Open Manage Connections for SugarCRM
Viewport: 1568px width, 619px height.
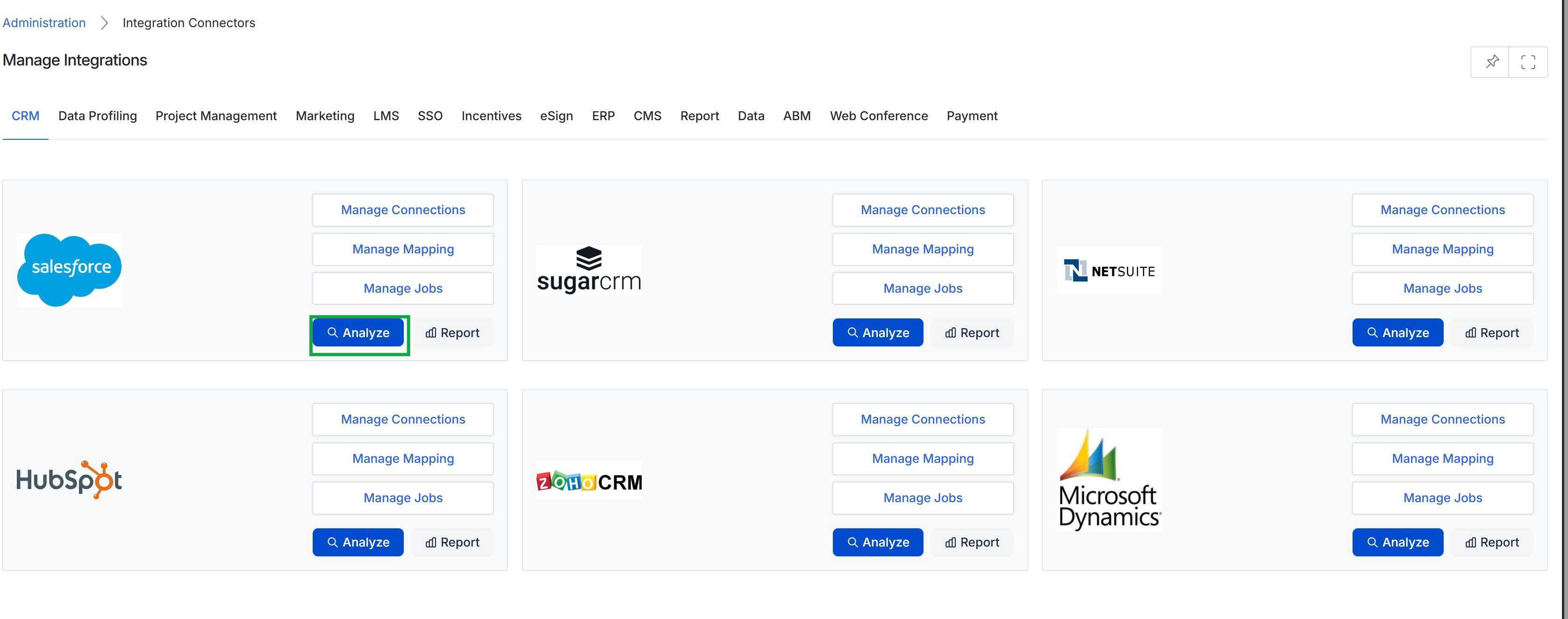pos(923,210)
